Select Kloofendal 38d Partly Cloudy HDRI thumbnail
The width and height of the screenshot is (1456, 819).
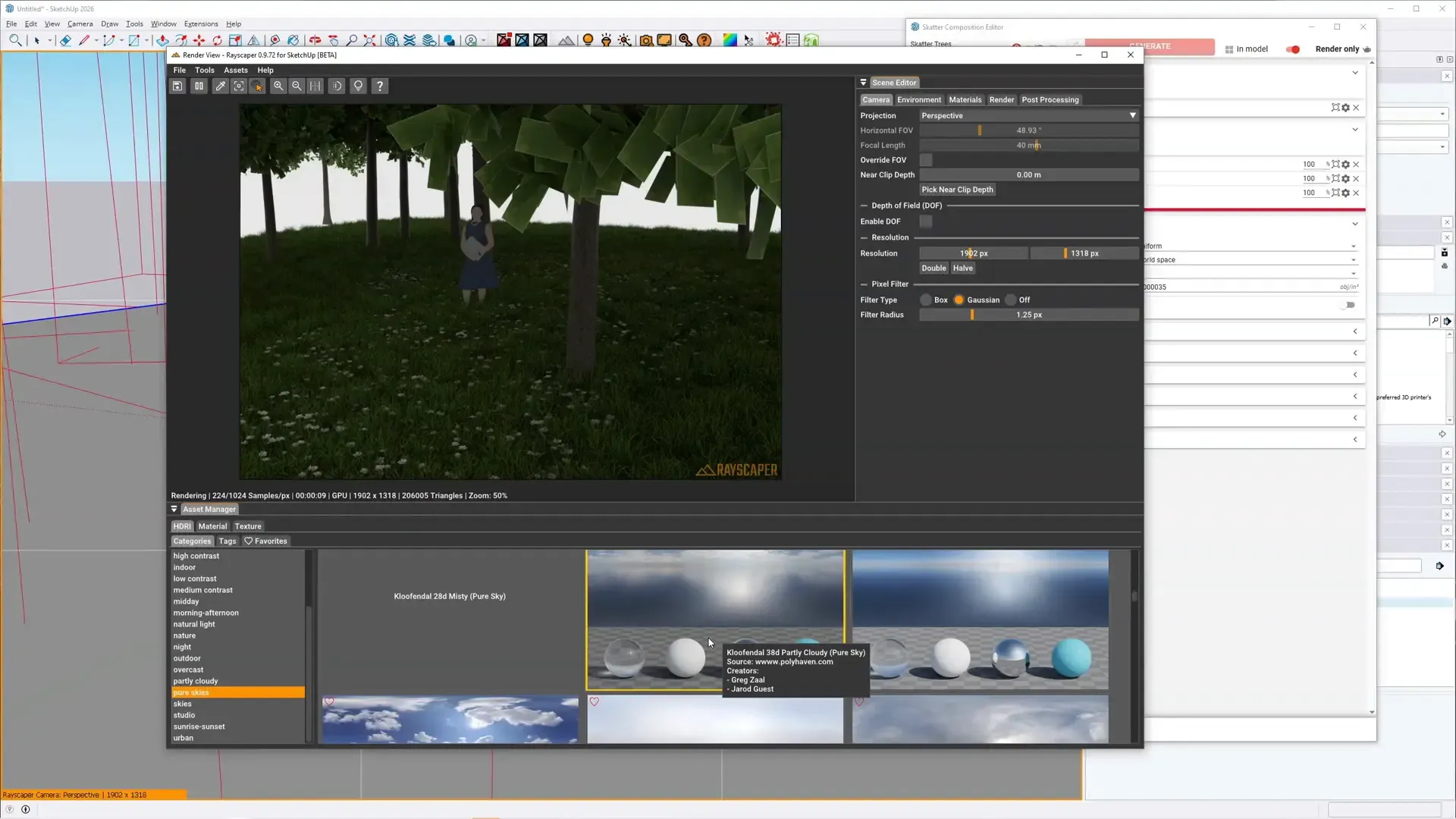click(715, 620)
